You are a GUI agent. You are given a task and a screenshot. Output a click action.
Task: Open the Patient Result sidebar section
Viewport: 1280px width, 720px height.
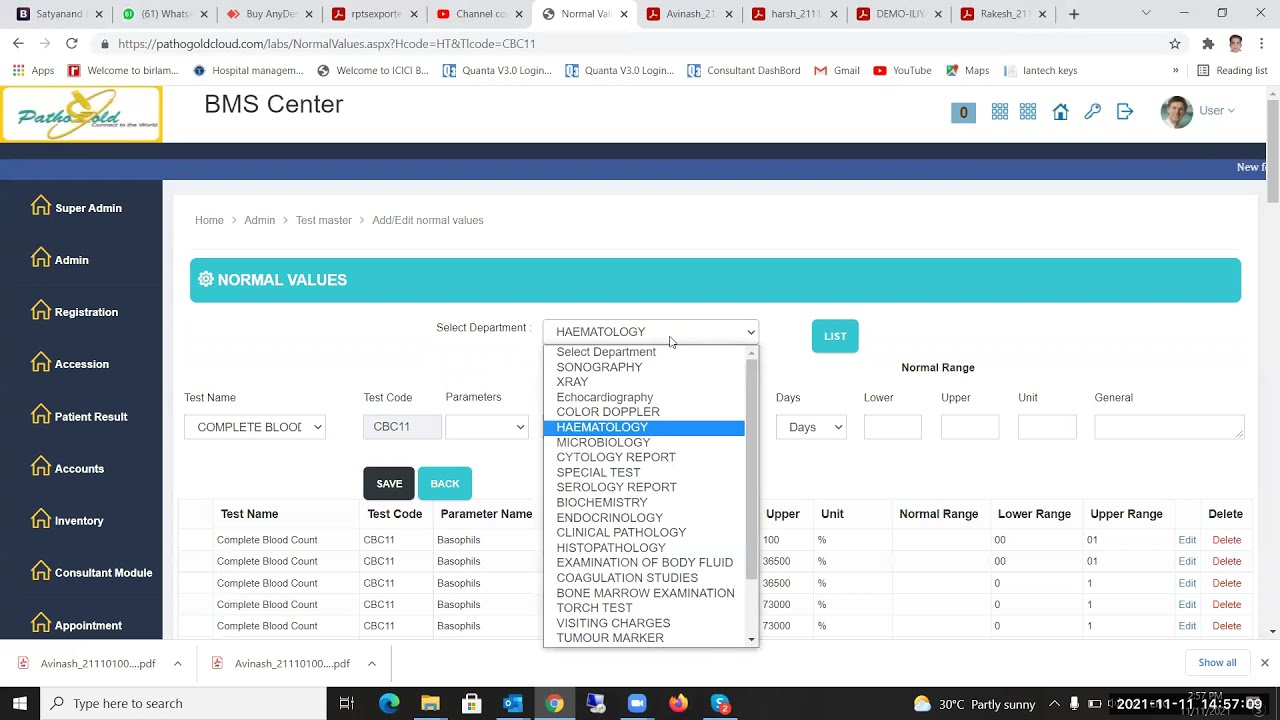[x=79, y=416]
